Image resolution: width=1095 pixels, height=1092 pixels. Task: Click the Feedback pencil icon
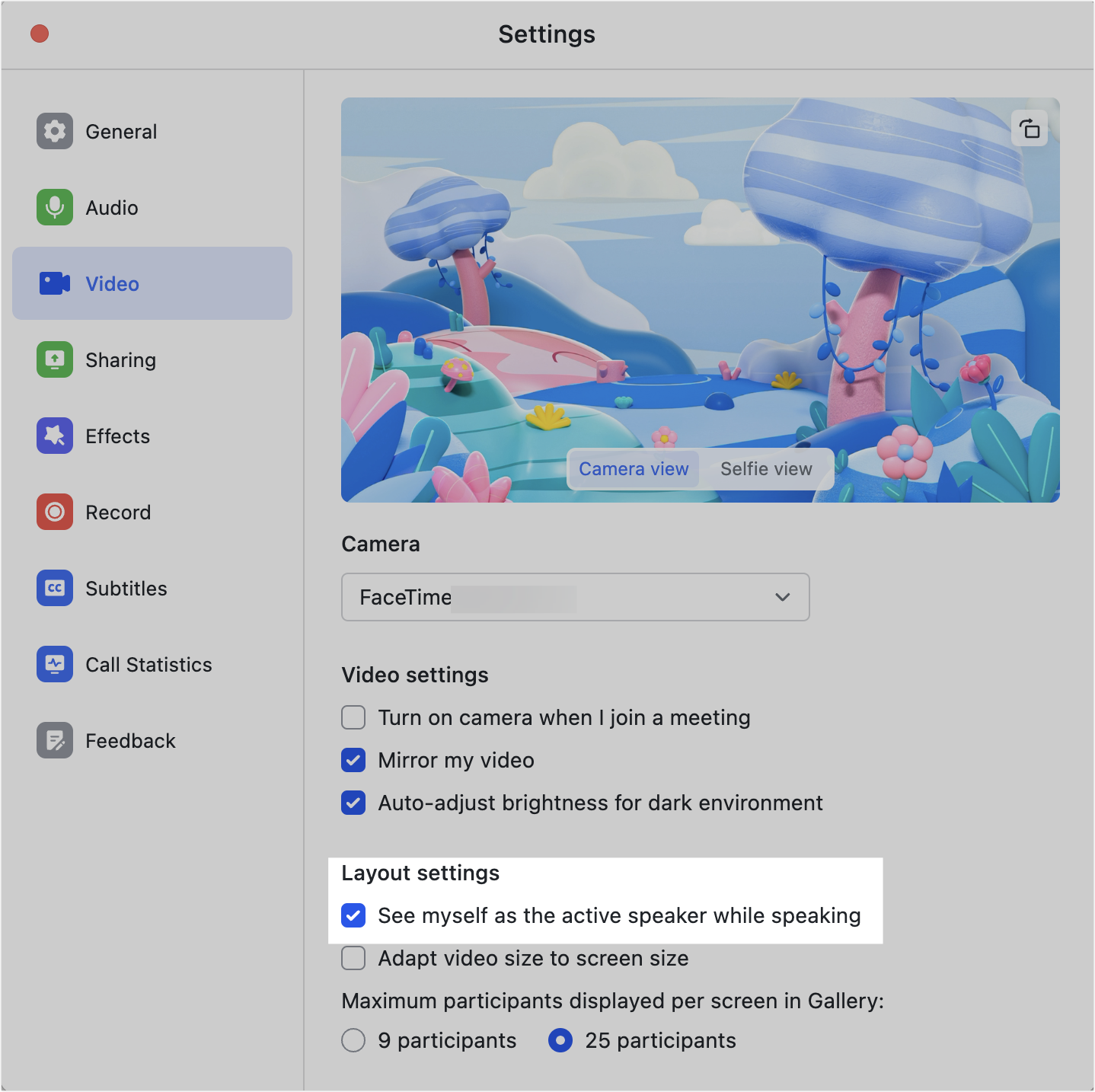click(55, 740)
